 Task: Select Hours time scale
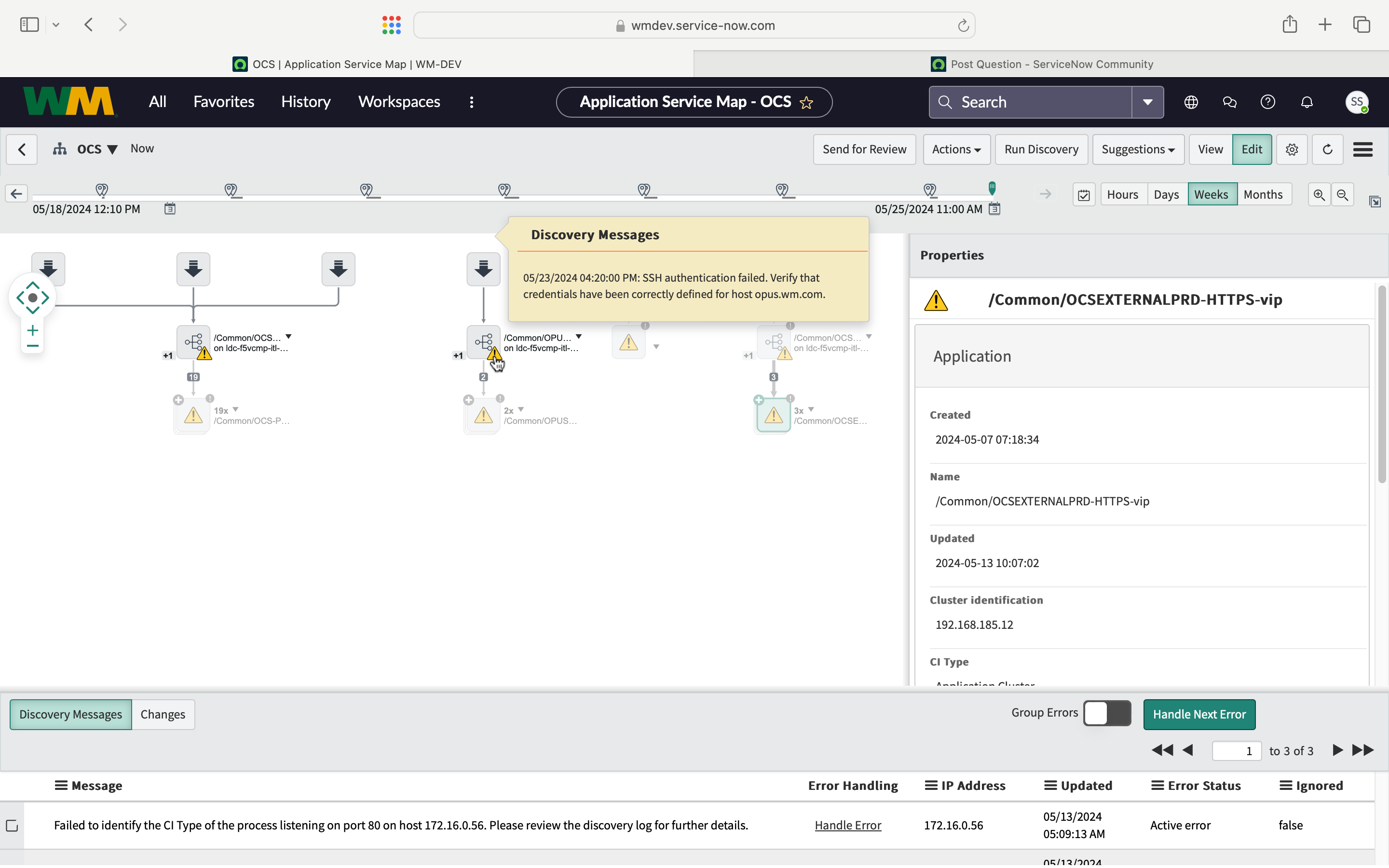click(1123, 195)
